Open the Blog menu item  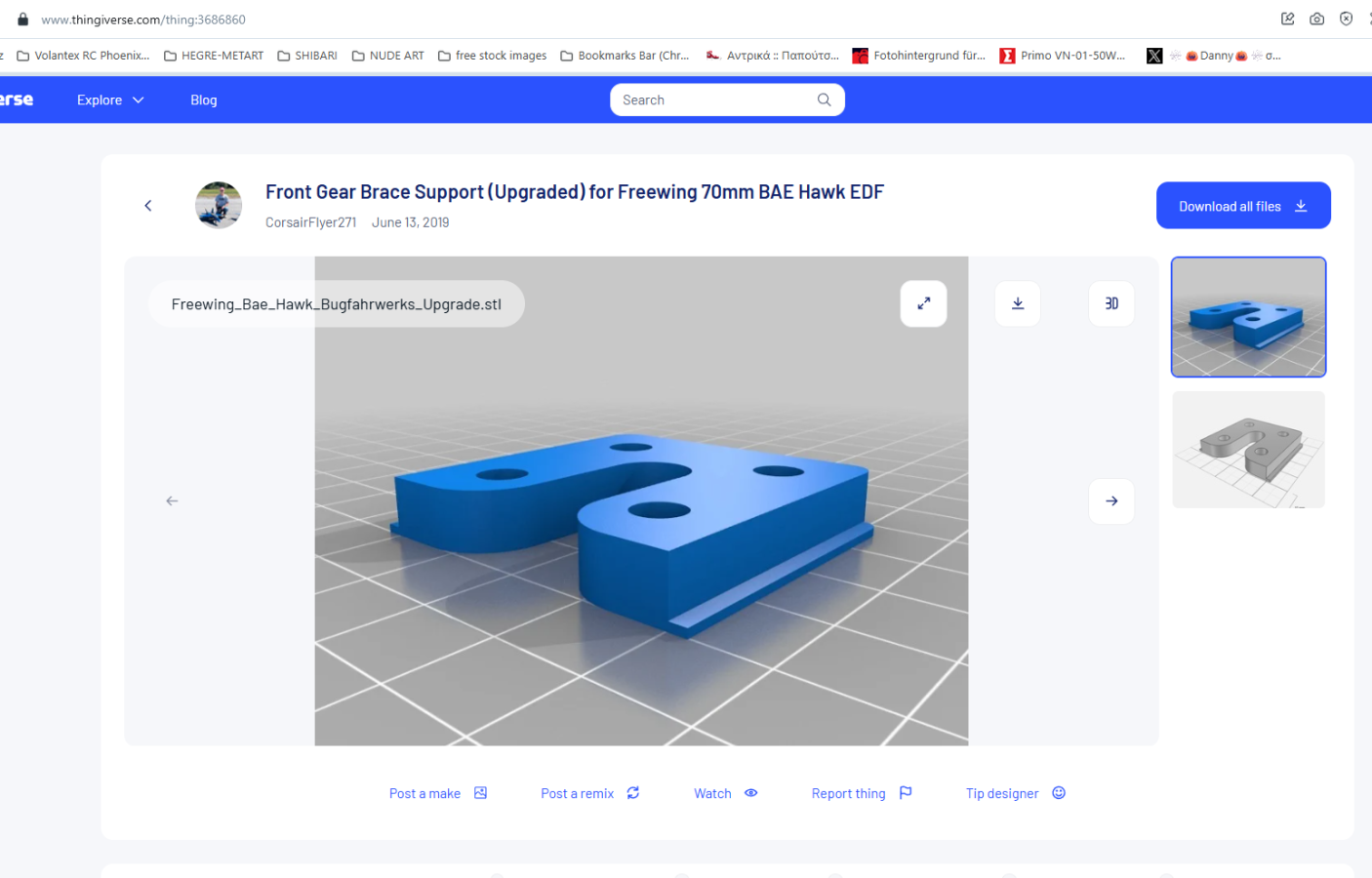(x=203, y=100)
